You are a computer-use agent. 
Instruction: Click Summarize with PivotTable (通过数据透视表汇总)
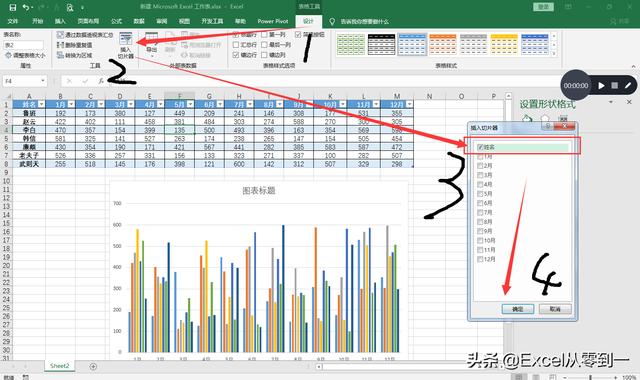pyautogui.click(x=85, y=35)
